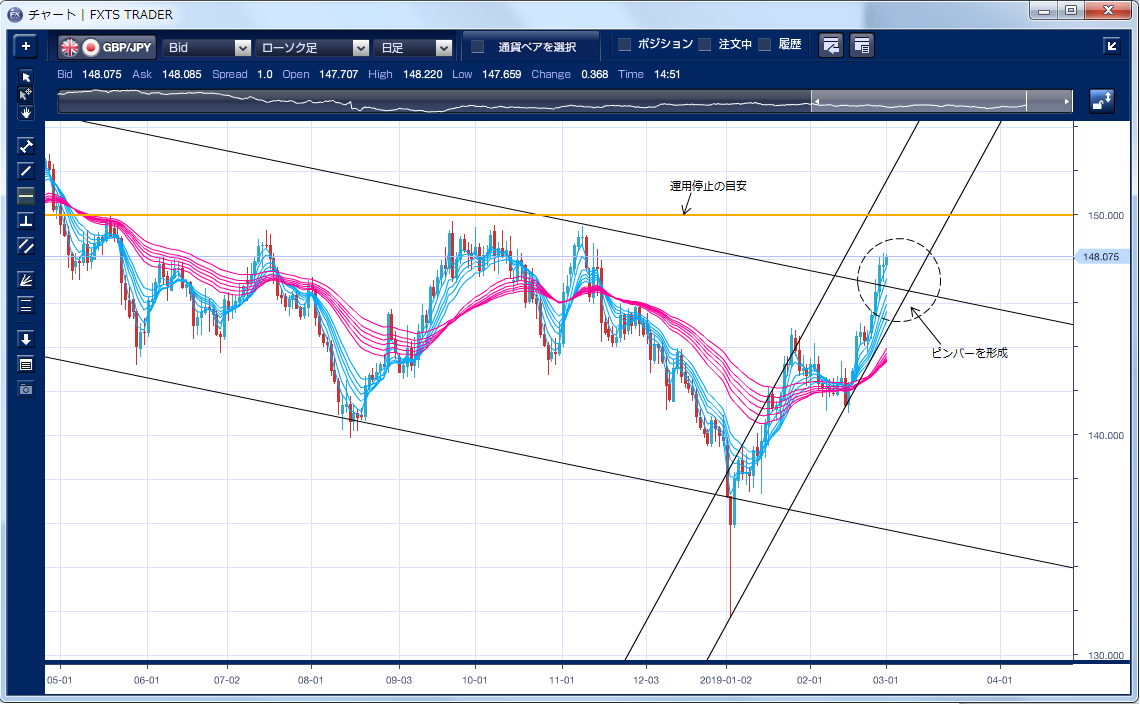1140x704 pixels.
Task: Click the 運用停止の目安 chart annotation
Action: pos(707,186)
